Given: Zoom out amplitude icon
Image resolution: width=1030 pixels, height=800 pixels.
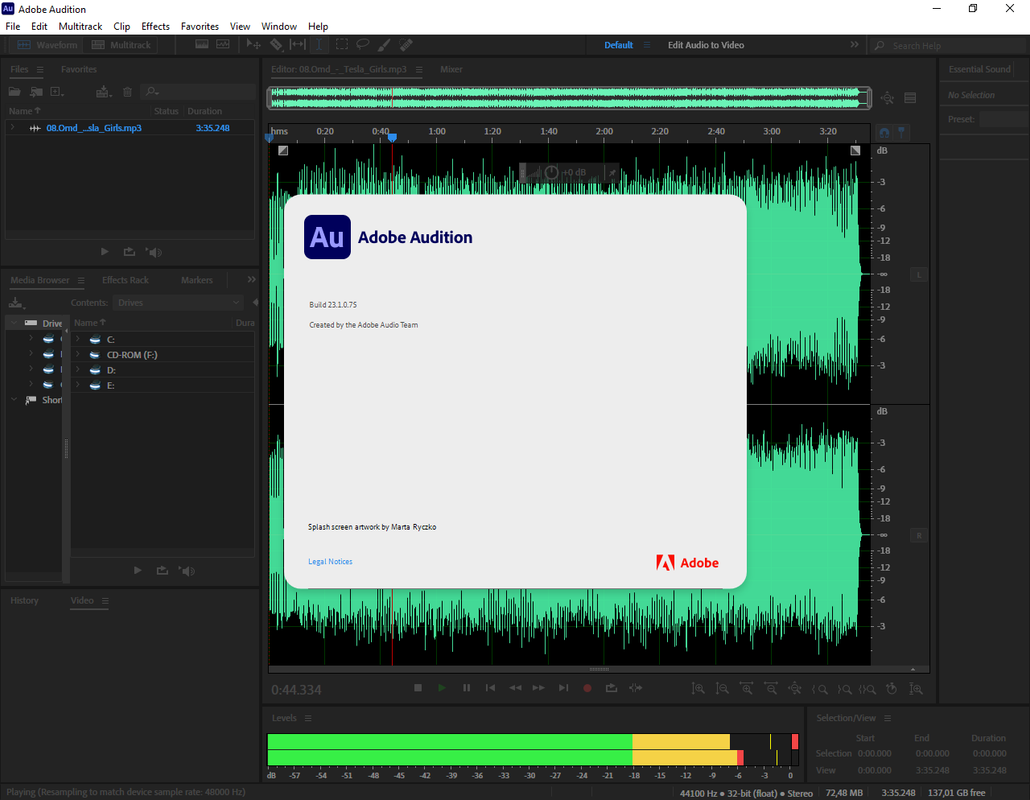Looking at the screenshot, I should [x=722, y=688].
